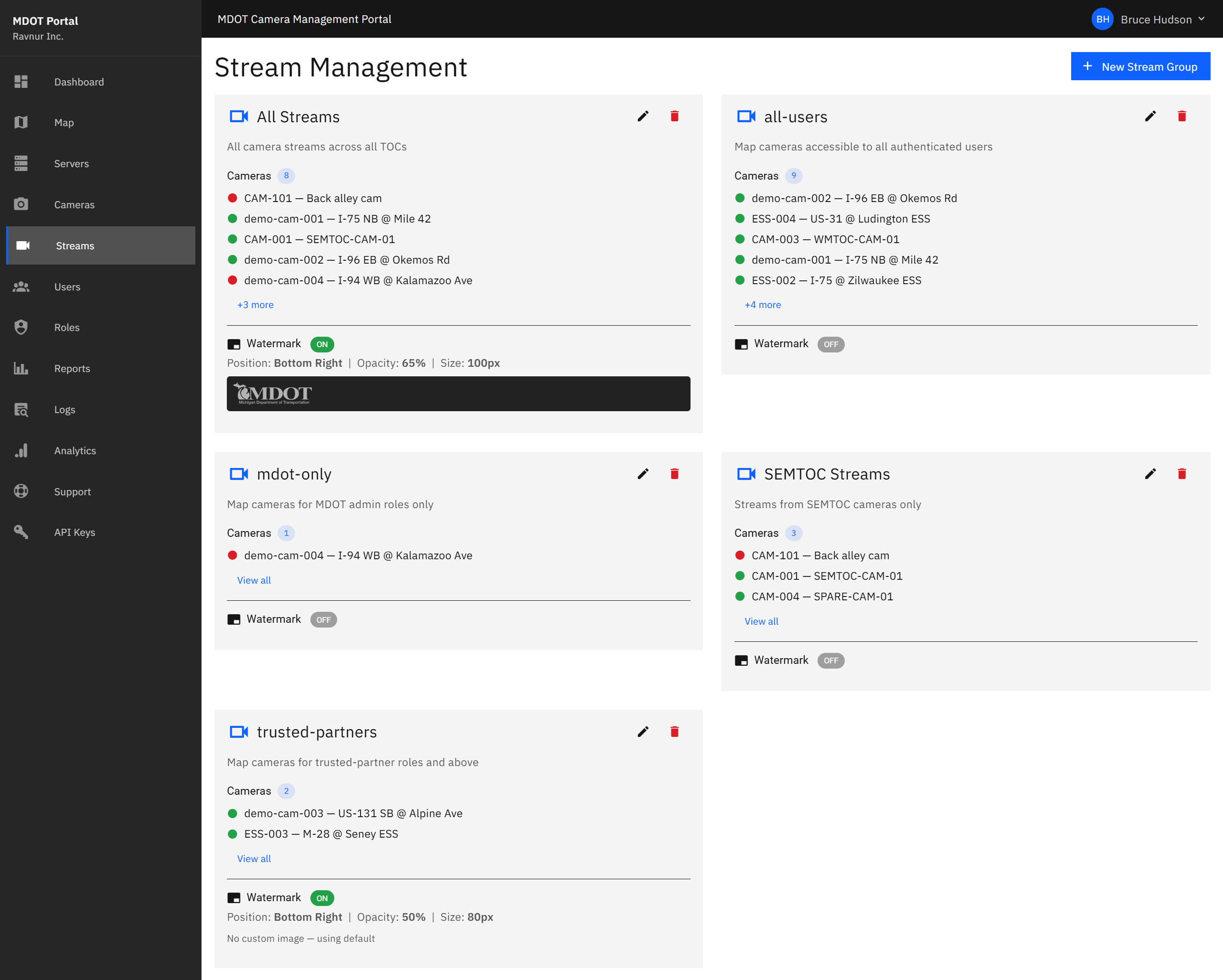This screenshot has width=1223, height=980.
Task: Toggle Watermark ON for All Streams
Action: pos(322,344)
